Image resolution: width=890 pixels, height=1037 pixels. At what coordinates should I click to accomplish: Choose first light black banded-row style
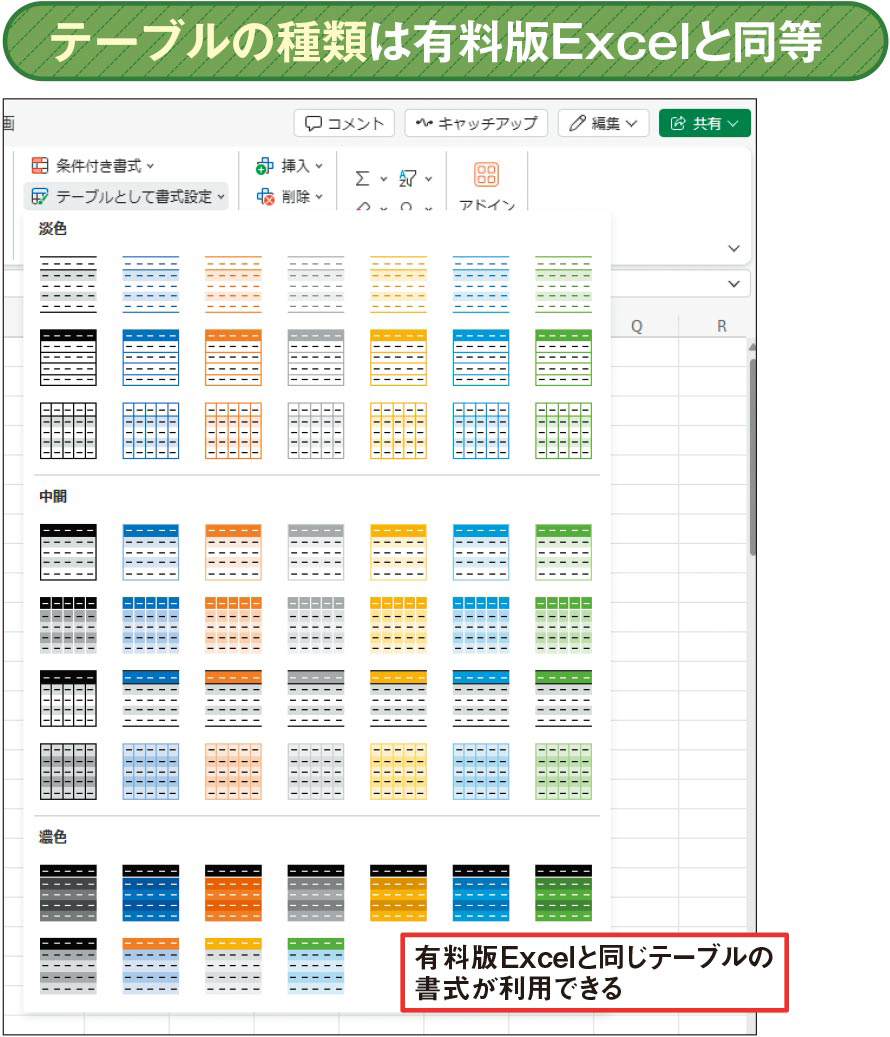click(x=68, y=284)
